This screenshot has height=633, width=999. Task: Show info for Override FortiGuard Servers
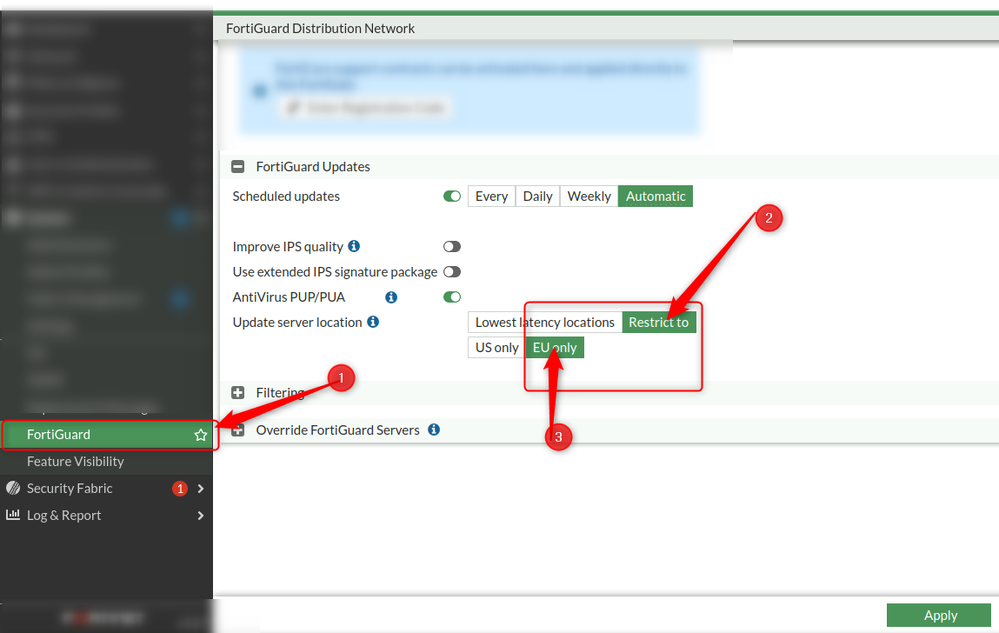tap(434, 429)
